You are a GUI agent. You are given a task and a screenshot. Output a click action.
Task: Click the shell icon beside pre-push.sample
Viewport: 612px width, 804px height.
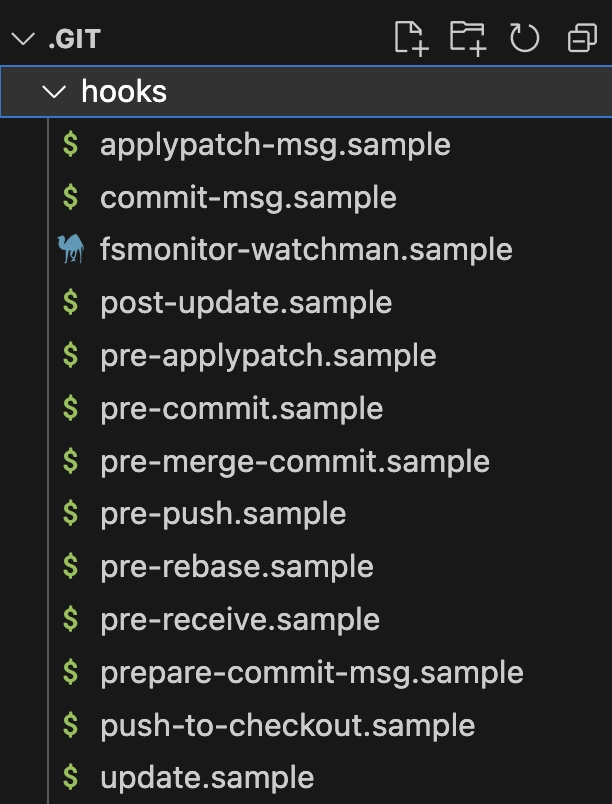coord(71,513)
